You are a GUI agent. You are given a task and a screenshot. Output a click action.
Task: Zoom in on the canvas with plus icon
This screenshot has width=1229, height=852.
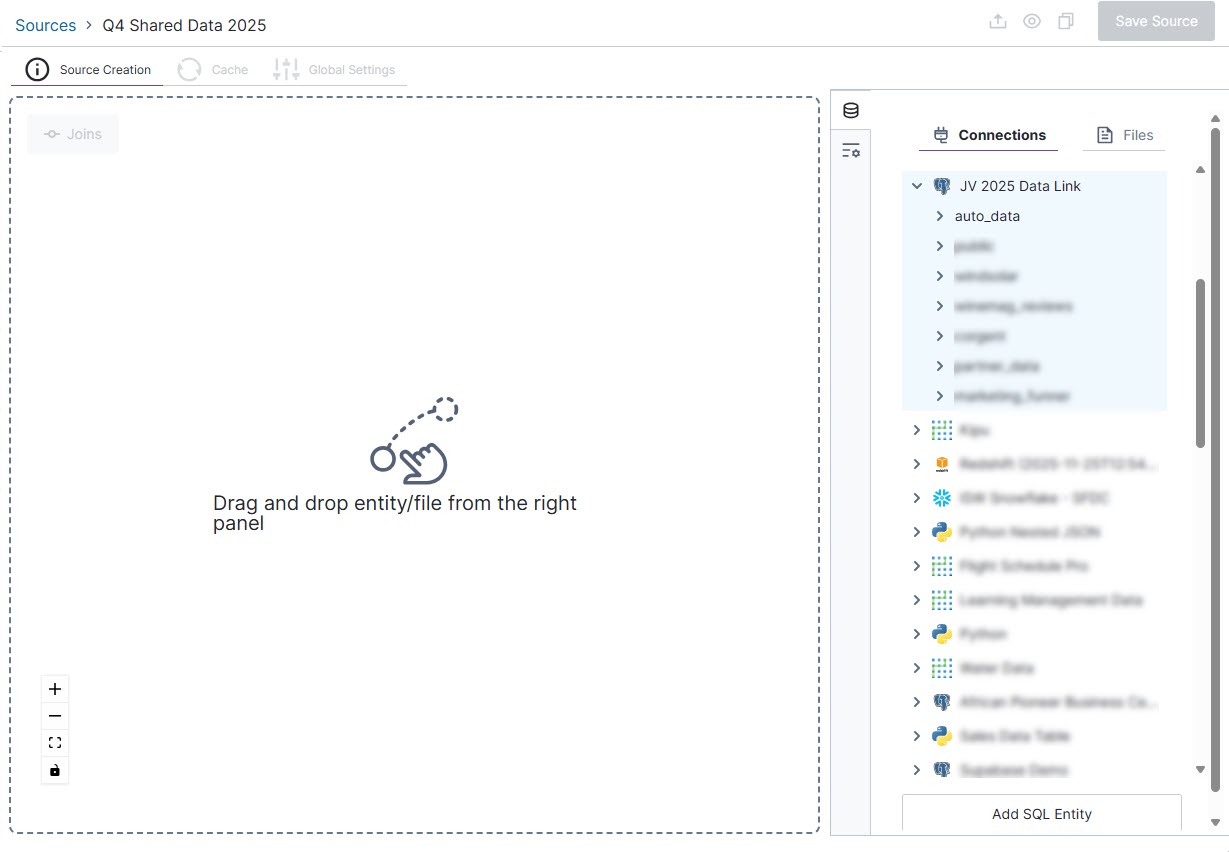[x=55, y=688]
